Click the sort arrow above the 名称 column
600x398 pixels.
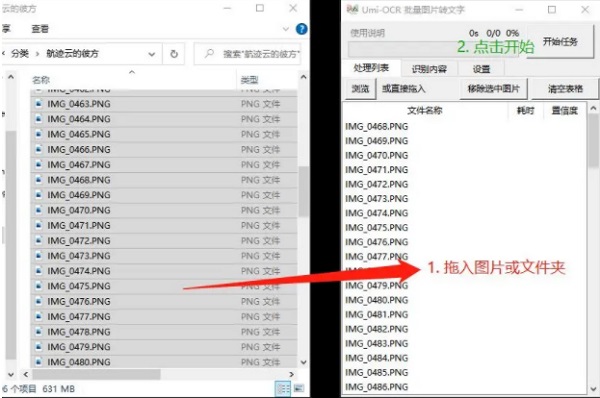[x=132, y=72]
